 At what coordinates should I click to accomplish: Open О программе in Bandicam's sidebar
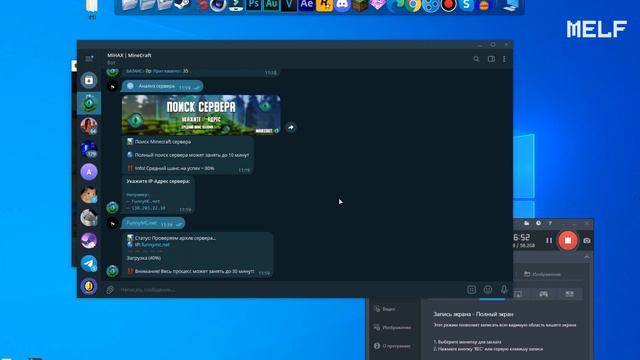tap(392, 346)
